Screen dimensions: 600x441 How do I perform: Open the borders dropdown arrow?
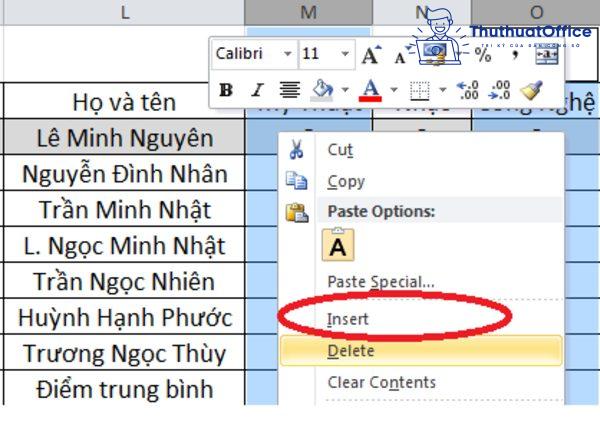pyautogui.click(x=443, y=90)
